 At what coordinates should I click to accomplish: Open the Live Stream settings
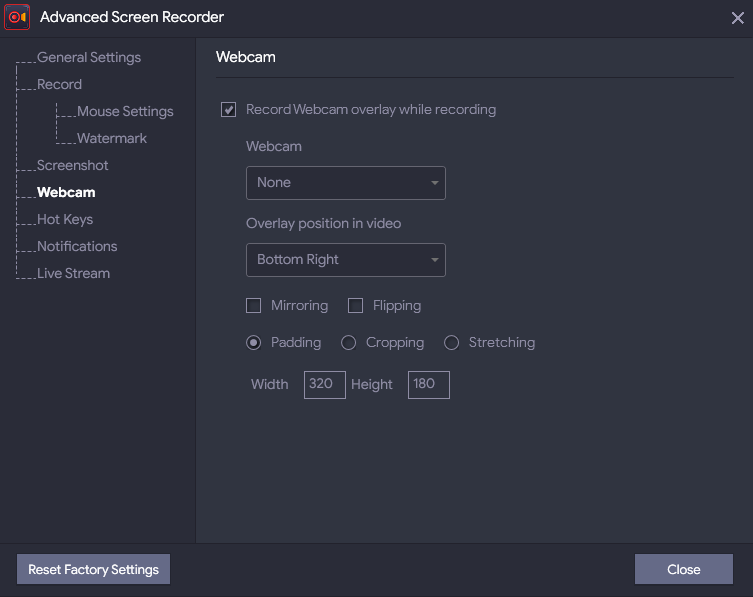73,274
